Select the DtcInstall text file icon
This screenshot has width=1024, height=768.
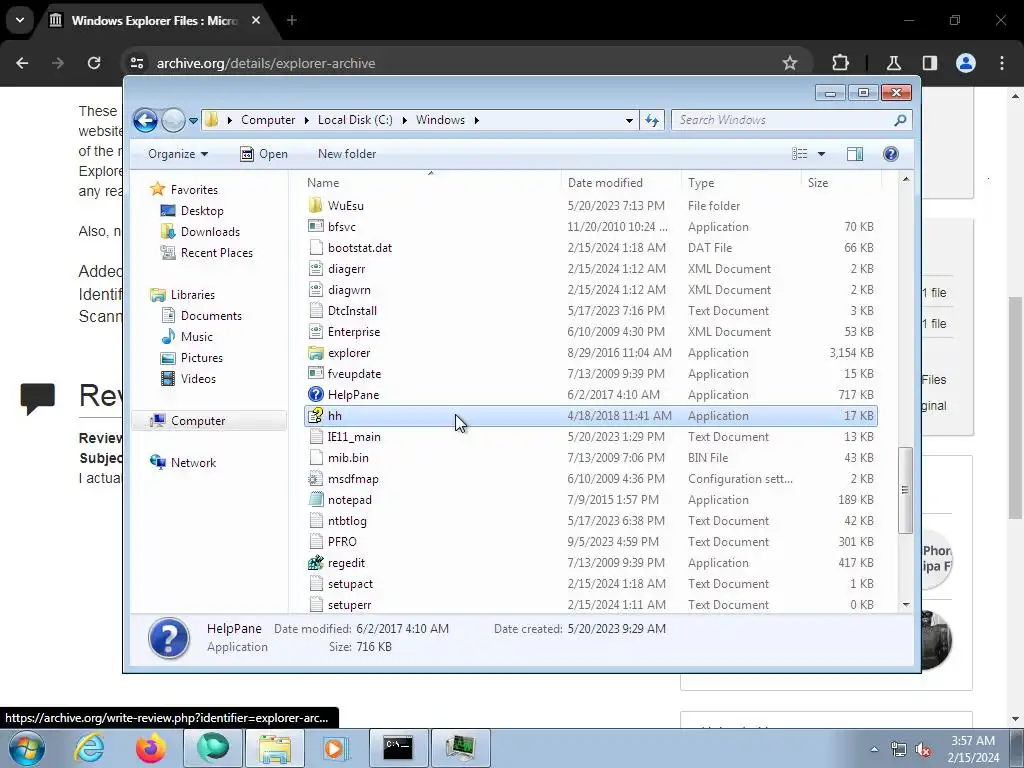pyautogui.click(x=315, y=311)
